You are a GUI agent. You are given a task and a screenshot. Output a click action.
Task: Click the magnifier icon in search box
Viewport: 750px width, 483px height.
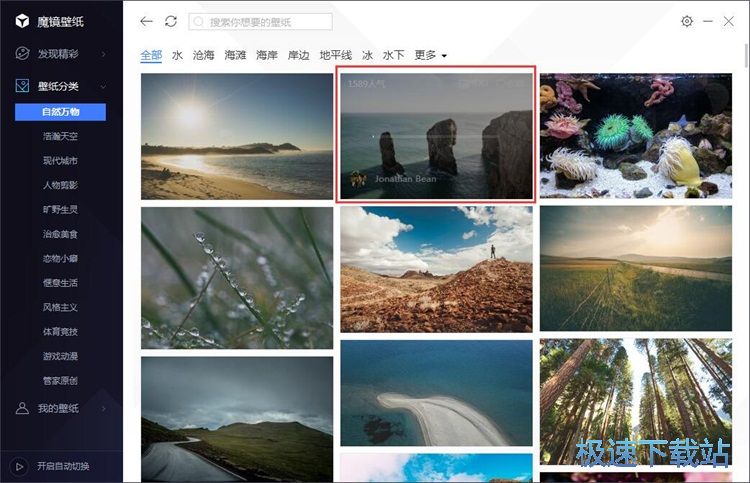tap(199, 22)
